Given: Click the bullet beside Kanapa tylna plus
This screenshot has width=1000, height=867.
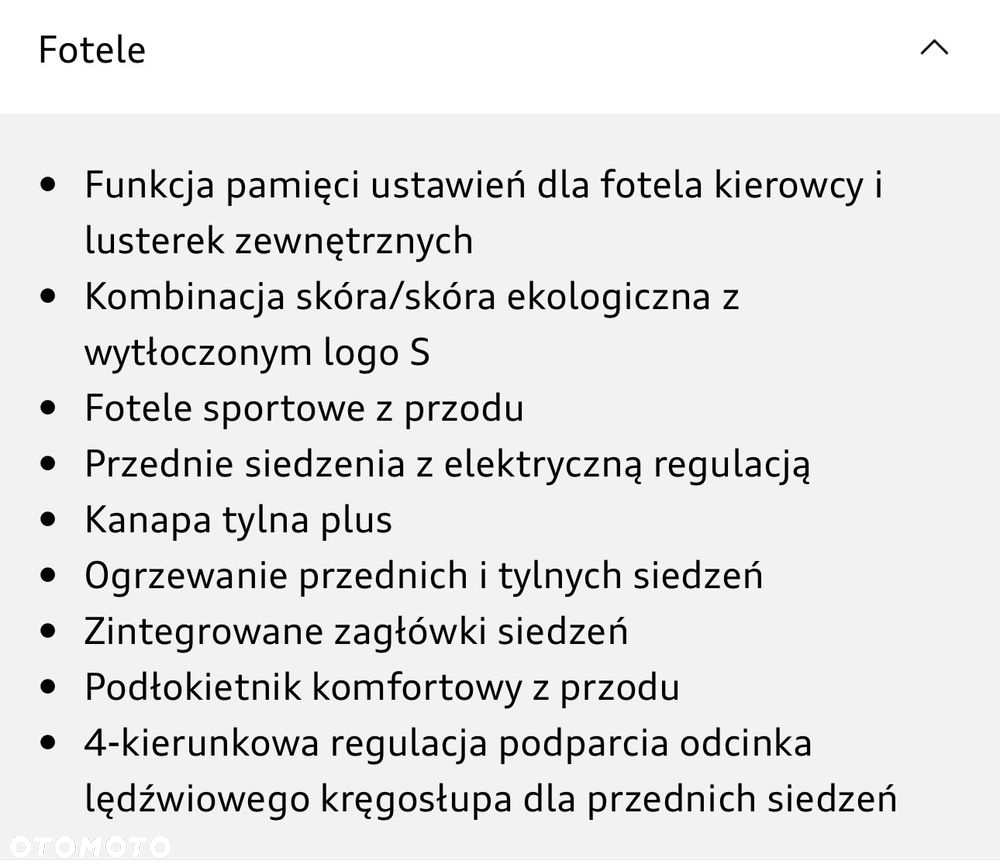Looking at the screenshot, I should click(x=48, y=519).
